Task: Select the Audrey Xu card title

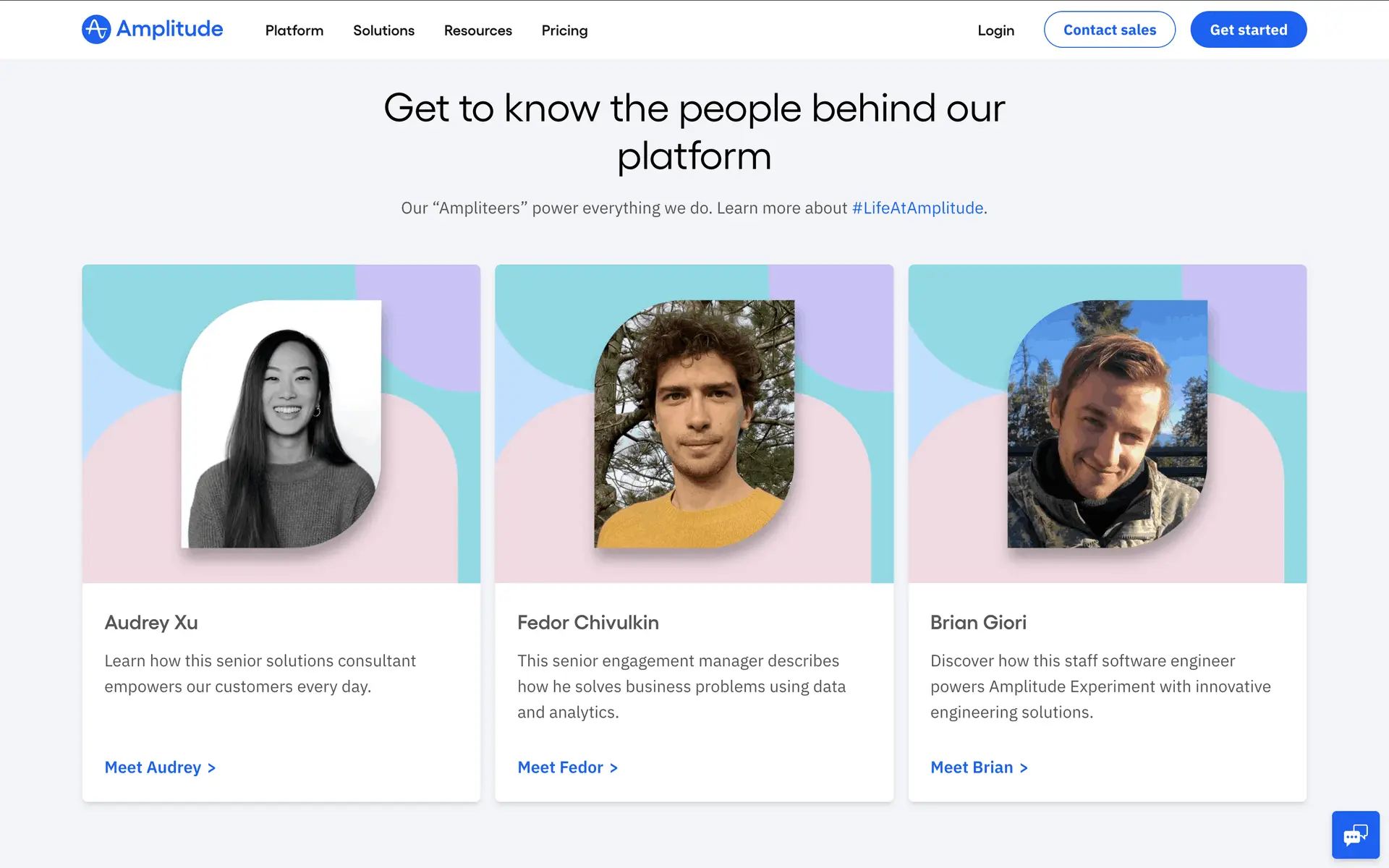Action: click(151, 623)
